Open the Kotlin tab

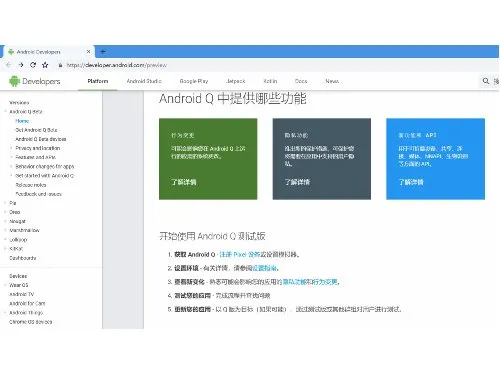tap(270, 81)
